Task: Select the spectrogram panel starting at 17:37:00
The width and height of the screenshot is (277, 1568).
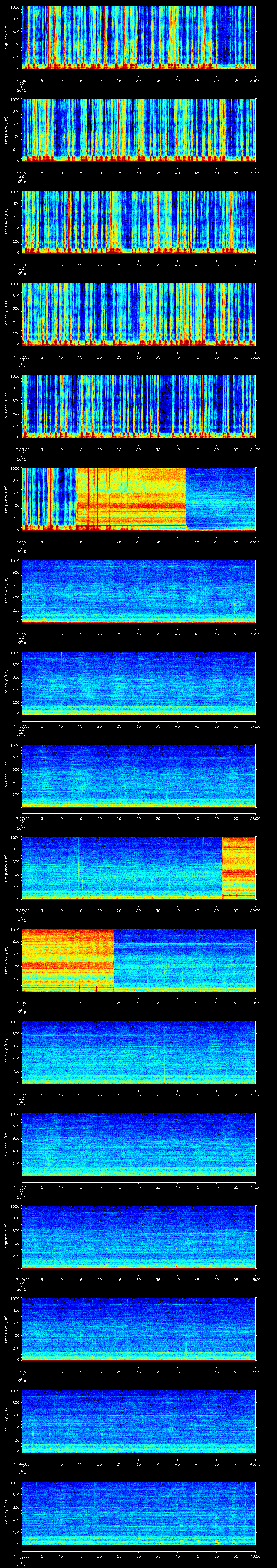Action: pos(138,775)
